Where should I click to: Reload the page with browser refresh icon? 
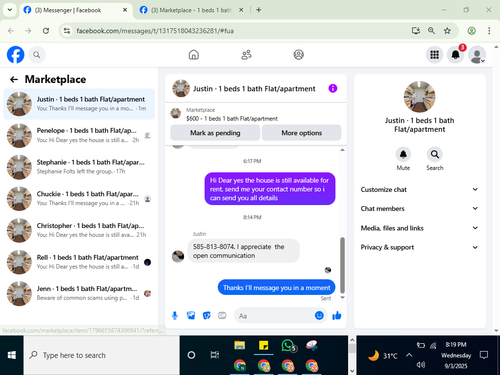coord(46,31)
